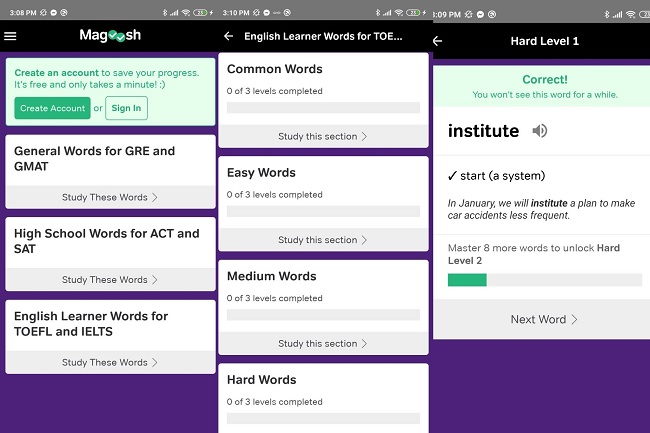The image size is (650, 433).
Task: Open Study this section for Medium Words
Action: pos(323,343)
